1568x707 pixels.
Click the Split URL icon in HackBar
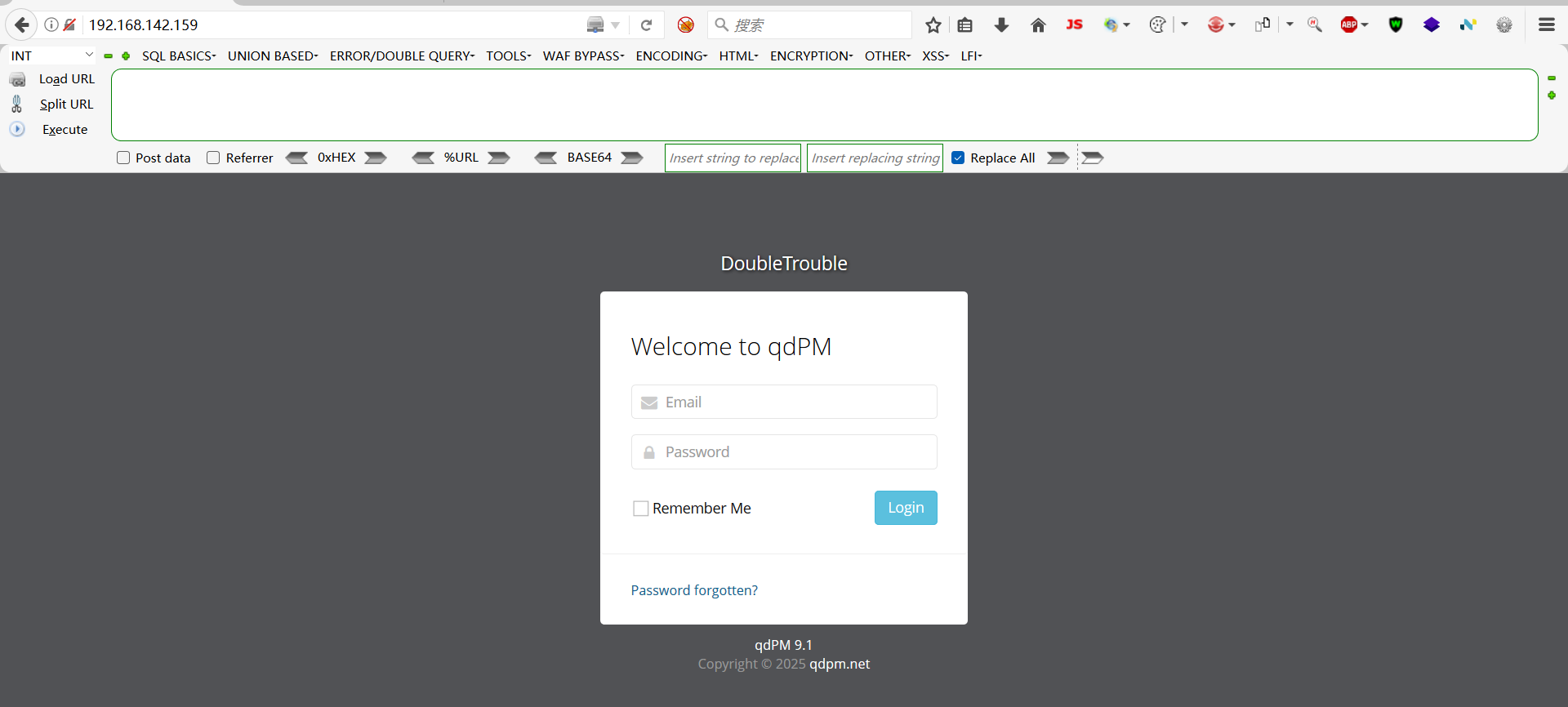(17, 104)
